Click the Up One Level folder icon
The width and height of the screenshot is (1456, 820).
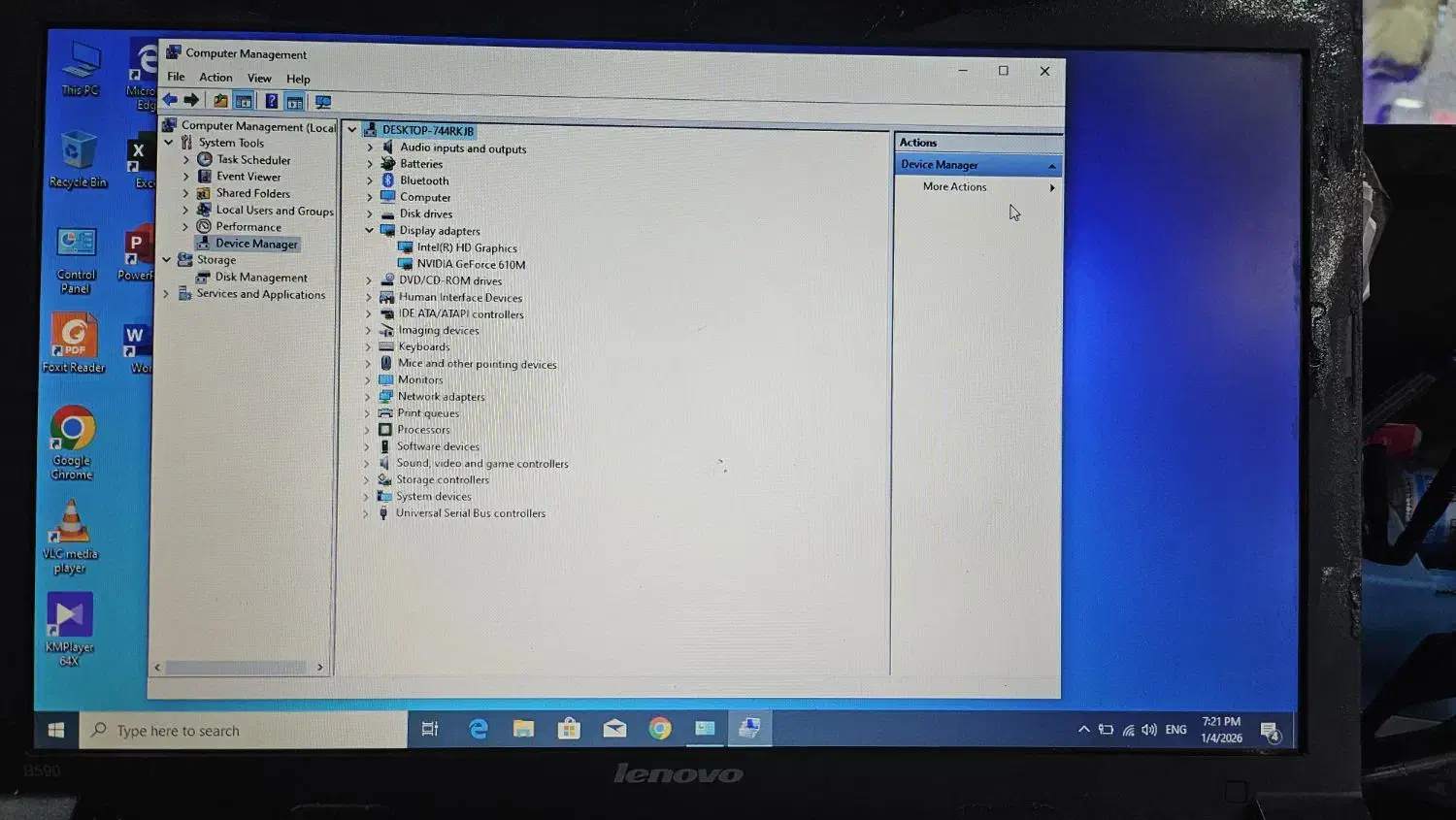pyautogui.click(x=220, y=101)
